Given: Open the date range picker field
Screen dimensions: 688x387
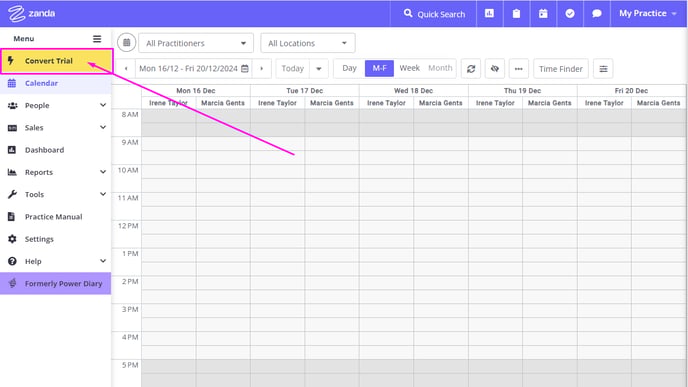Looking at the screenshot, I should click(194, 68).
